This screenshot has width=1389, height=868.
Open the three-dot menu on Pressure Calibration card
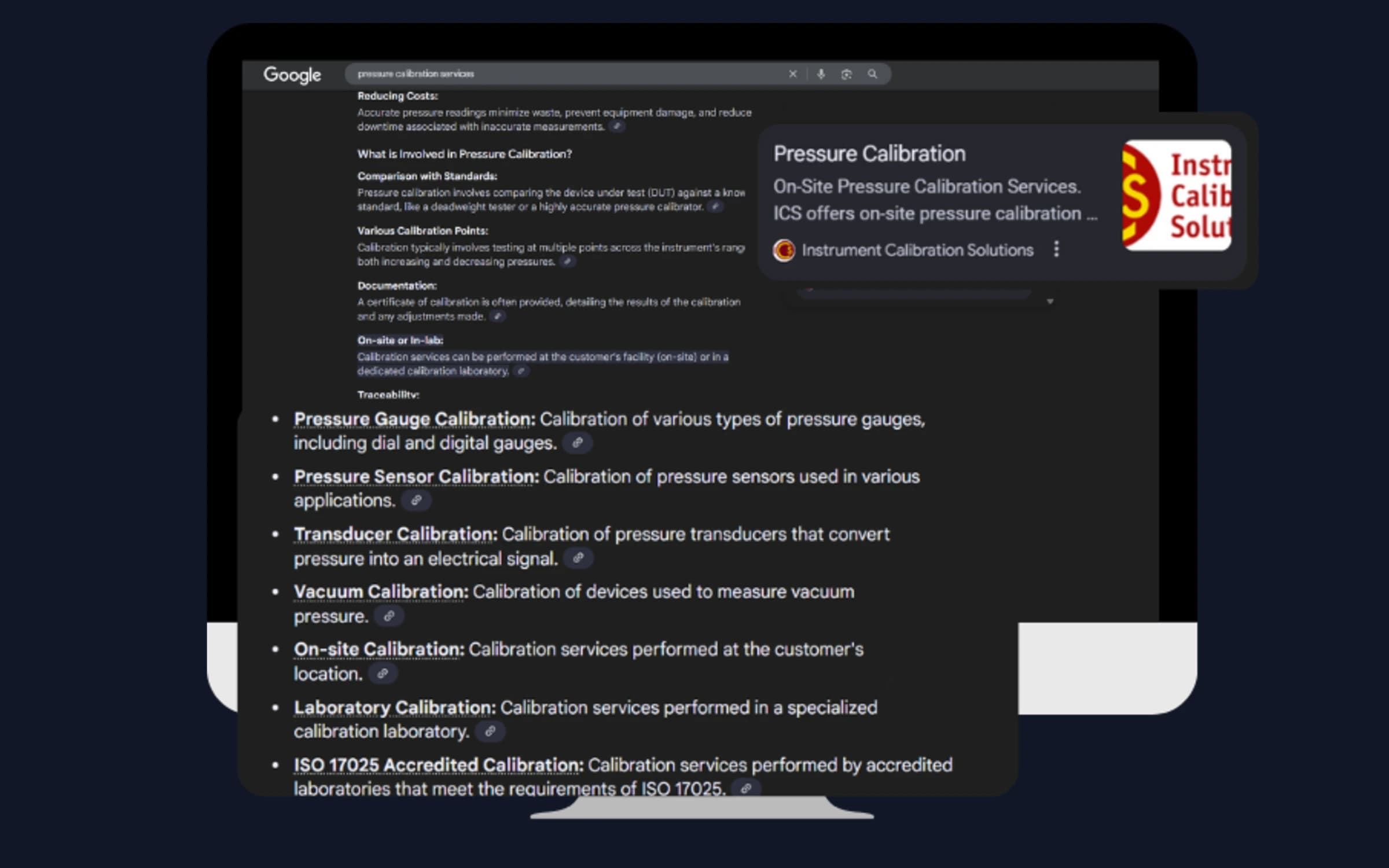(1056, 249)
